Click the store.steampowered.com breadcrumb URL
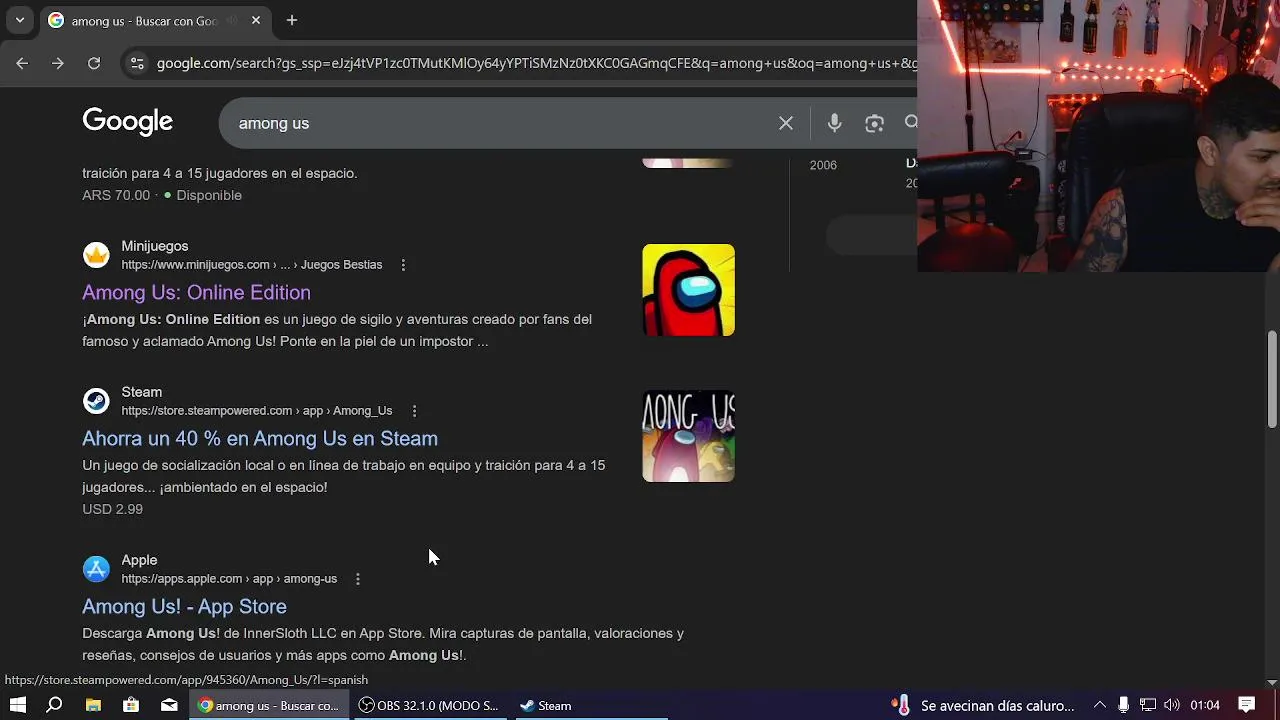 [x=257, y=411]
